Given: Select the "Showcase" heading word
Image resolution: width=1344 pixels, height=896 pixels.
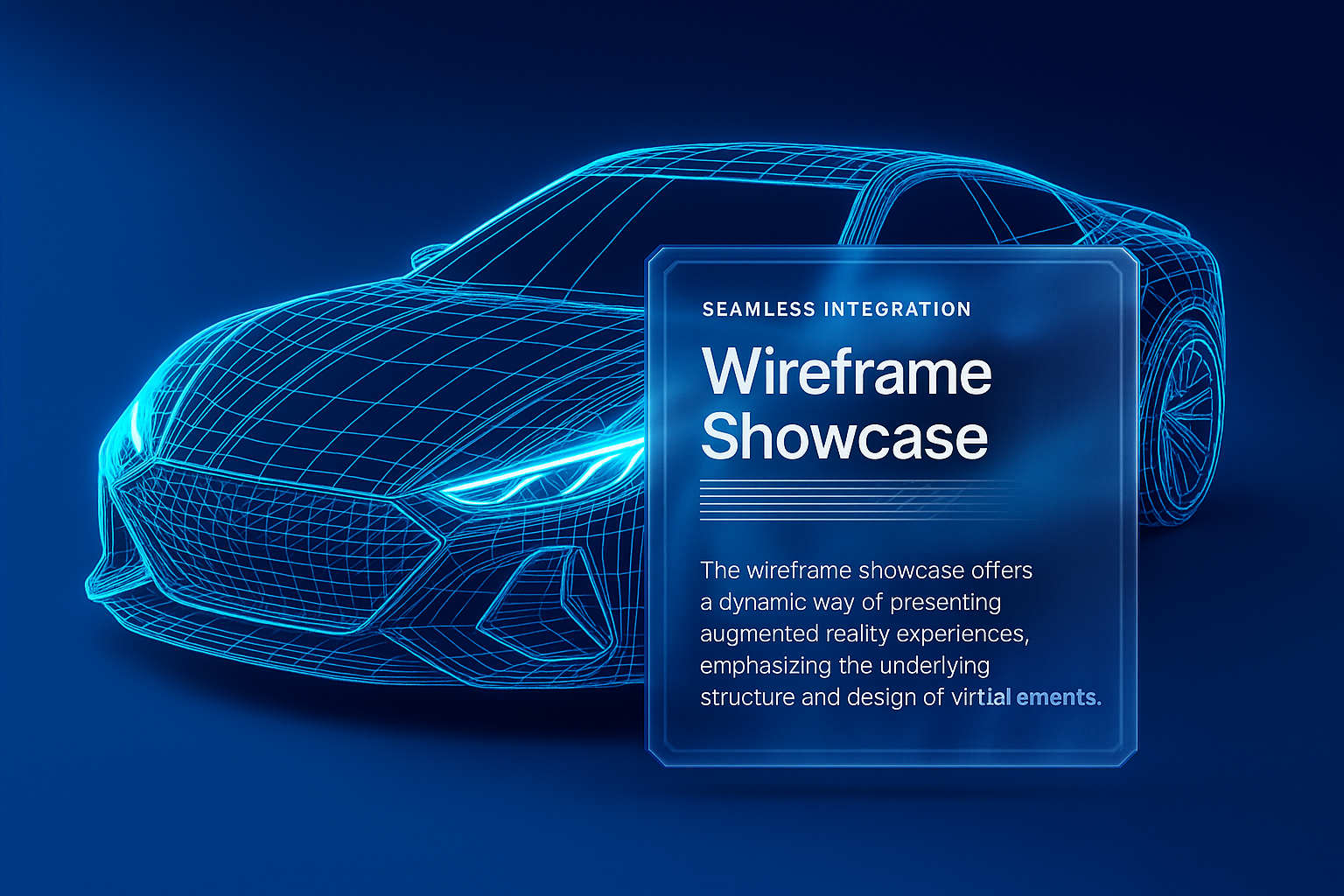Looking at the screenshot, I should (x=844, y=437).
